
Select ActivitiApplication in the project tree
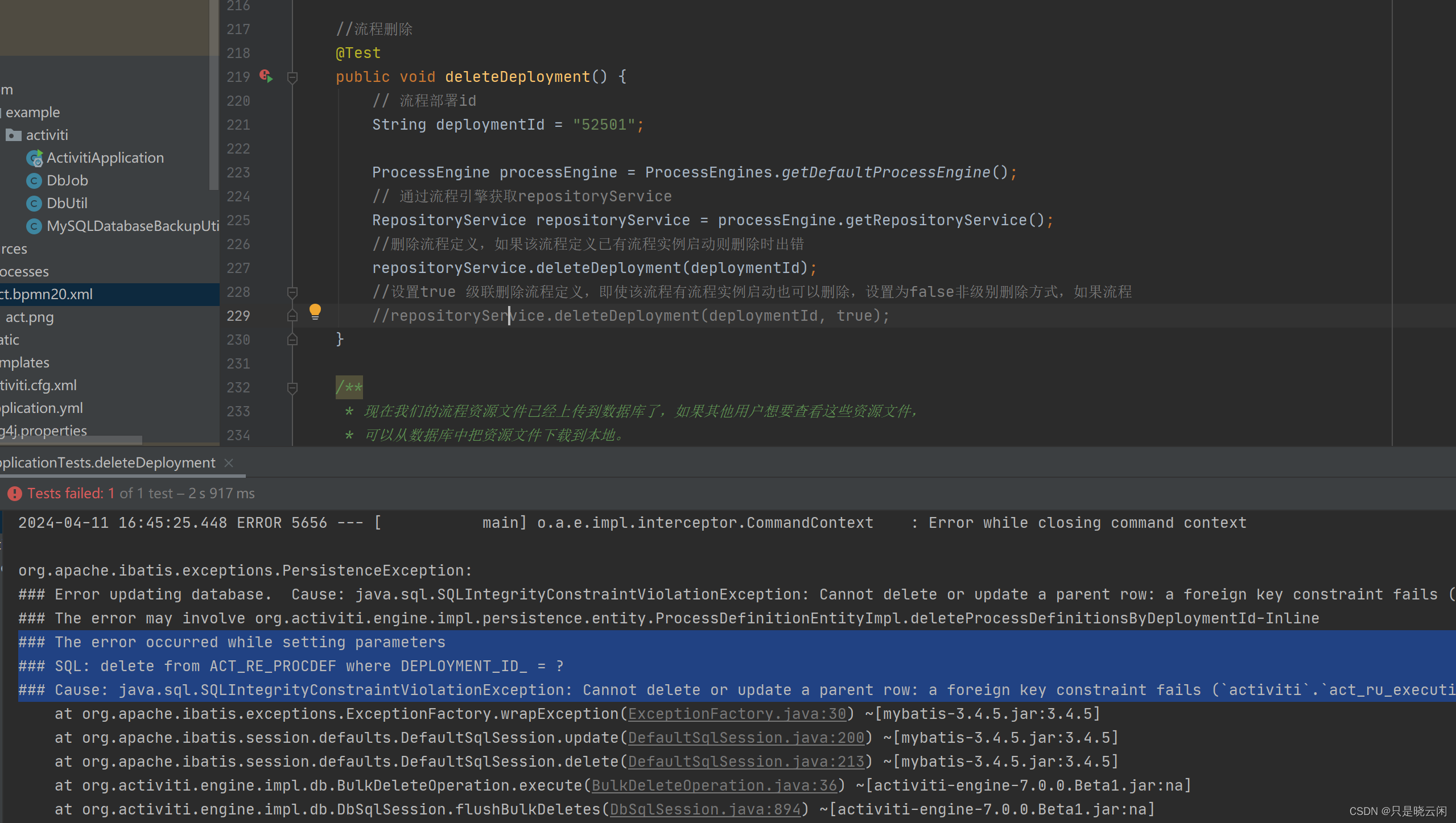(105, 158)
